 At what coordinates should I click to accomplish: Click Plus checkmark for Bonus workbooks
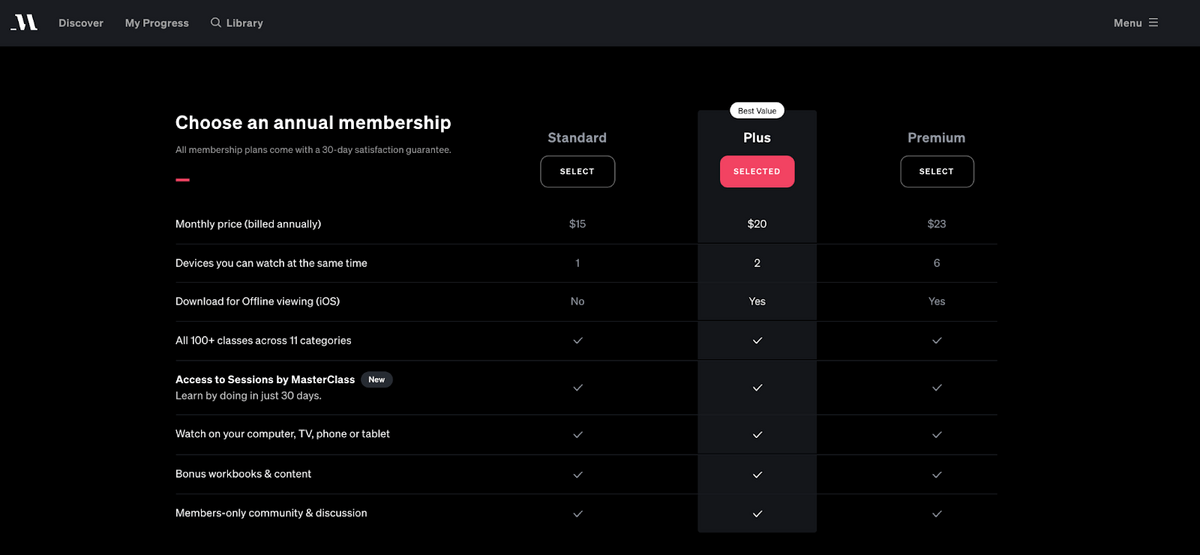(x=757, y=474)
